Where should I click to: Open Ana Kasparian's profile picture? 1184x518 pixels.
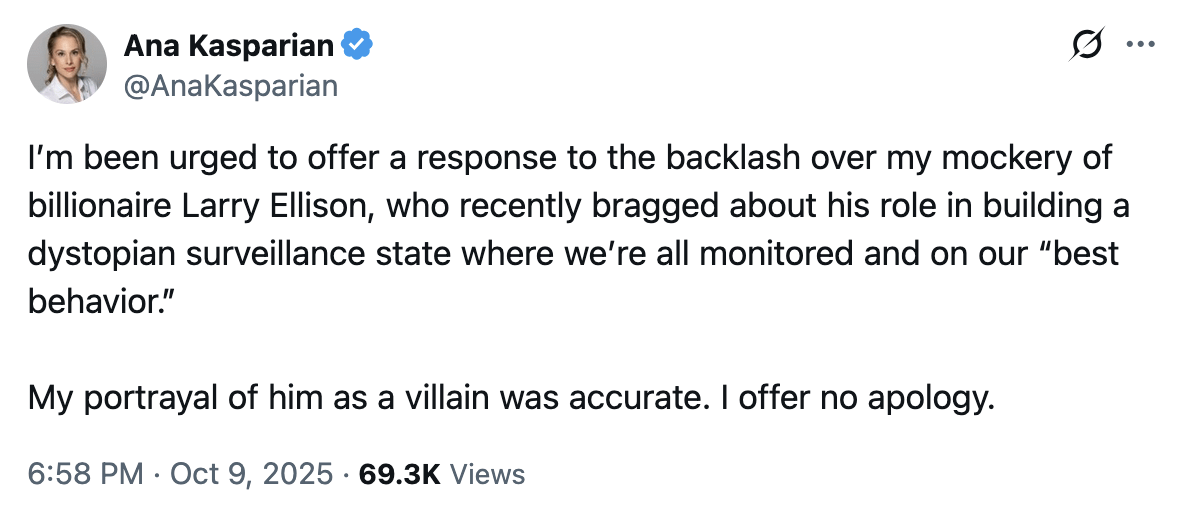(x=67, y=64)
